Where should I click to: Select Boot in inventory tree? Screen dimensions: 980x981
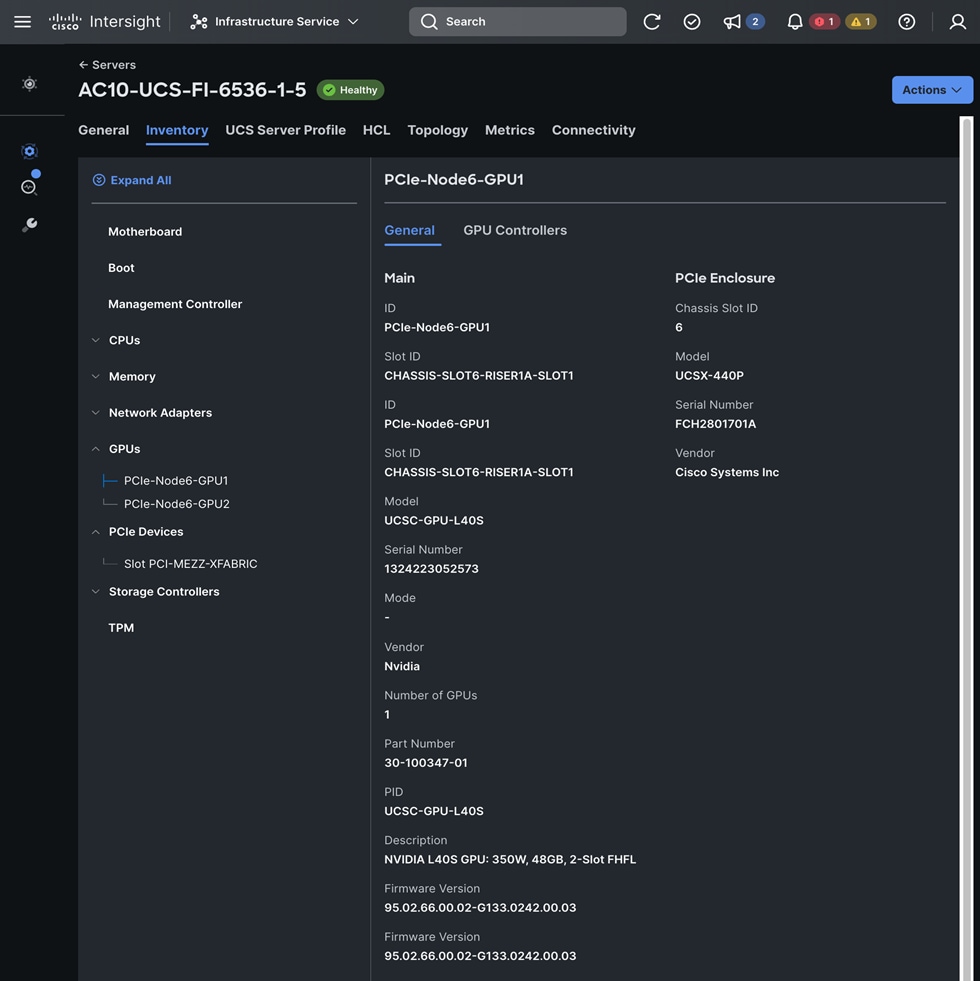[x=121, y=268]
